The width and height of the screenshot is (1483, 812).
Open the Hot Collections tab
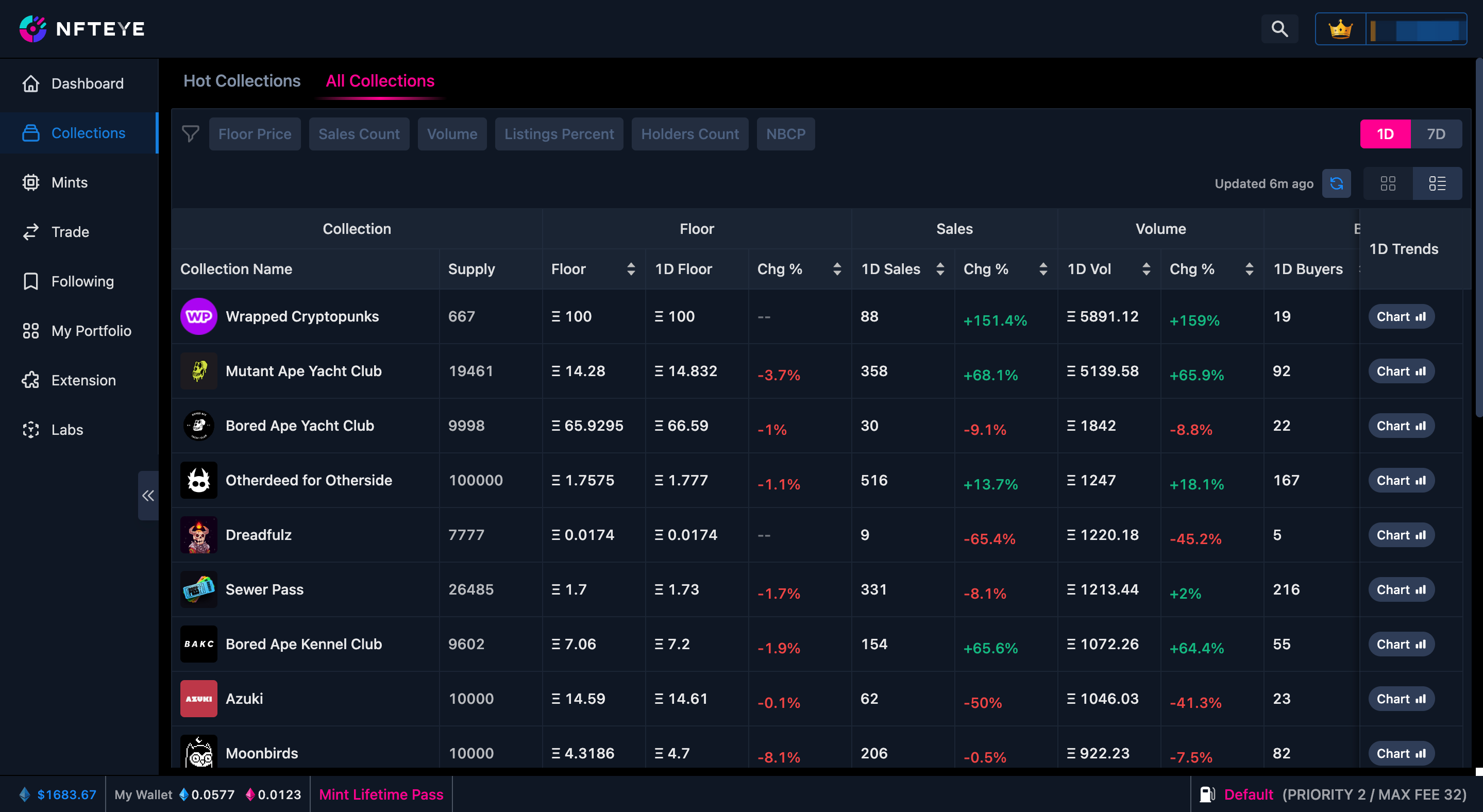coord(242,81)
